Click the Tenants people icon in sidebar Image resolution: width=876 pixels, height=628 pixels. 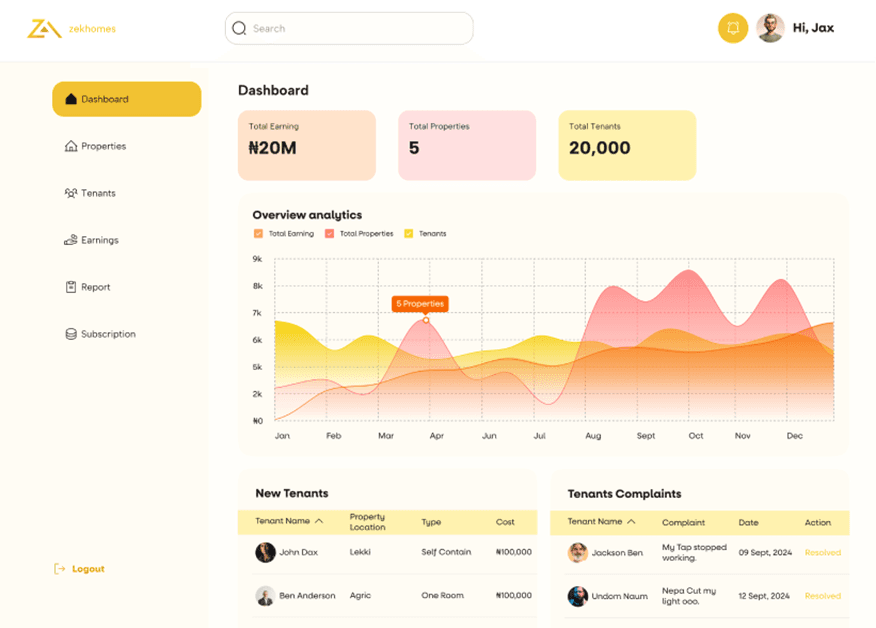(70, 193)
